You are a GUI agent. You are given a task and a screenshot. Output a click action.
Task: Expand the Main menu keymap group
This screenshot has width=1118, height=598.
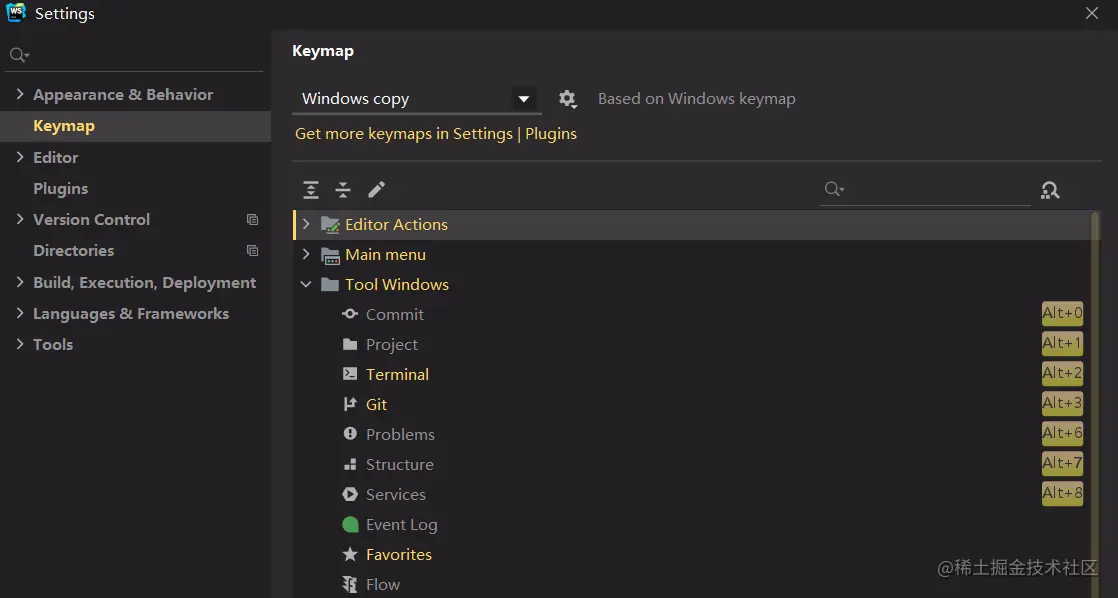[306, 255]
